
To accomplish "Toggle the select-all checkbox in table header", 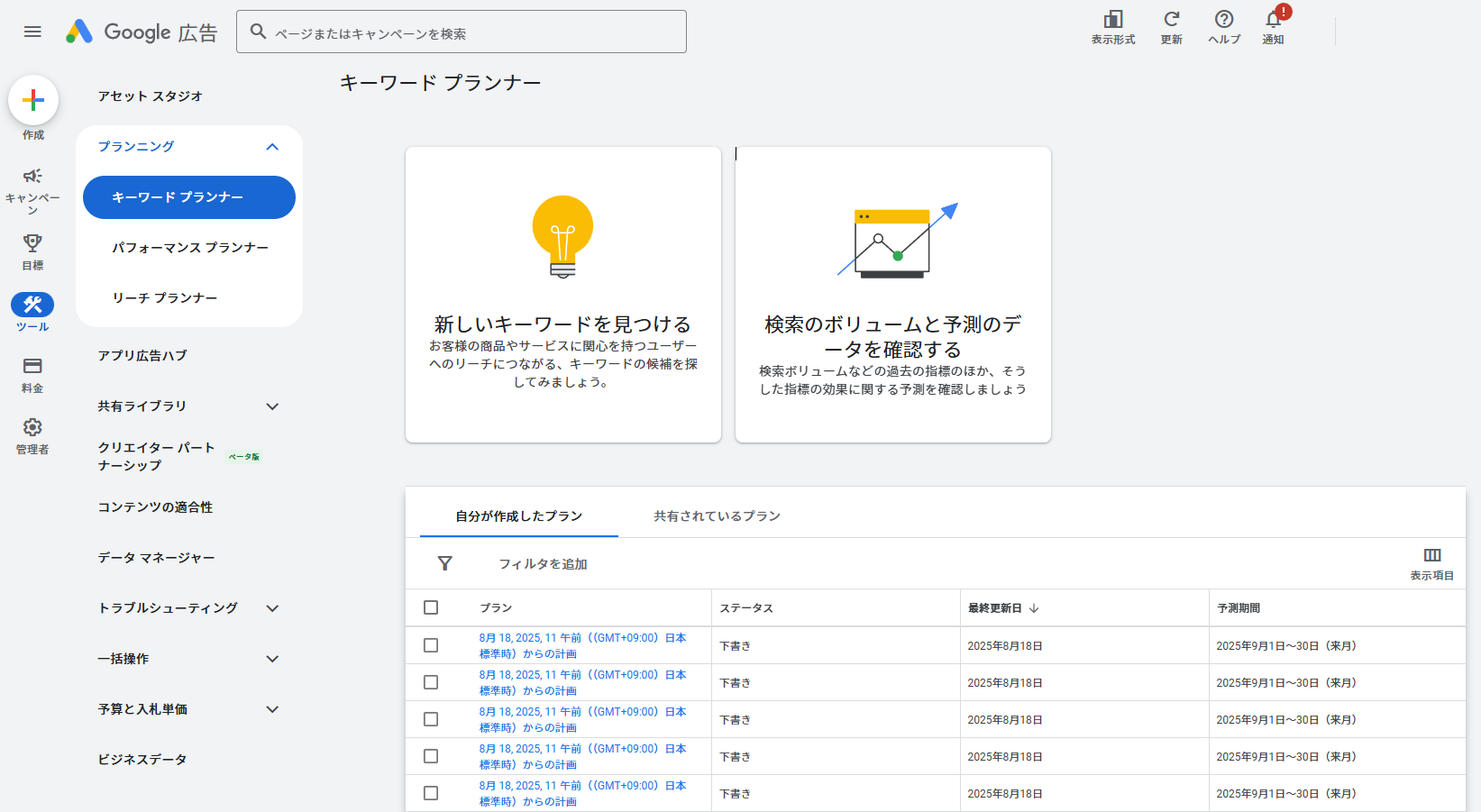I will [431, 607].
